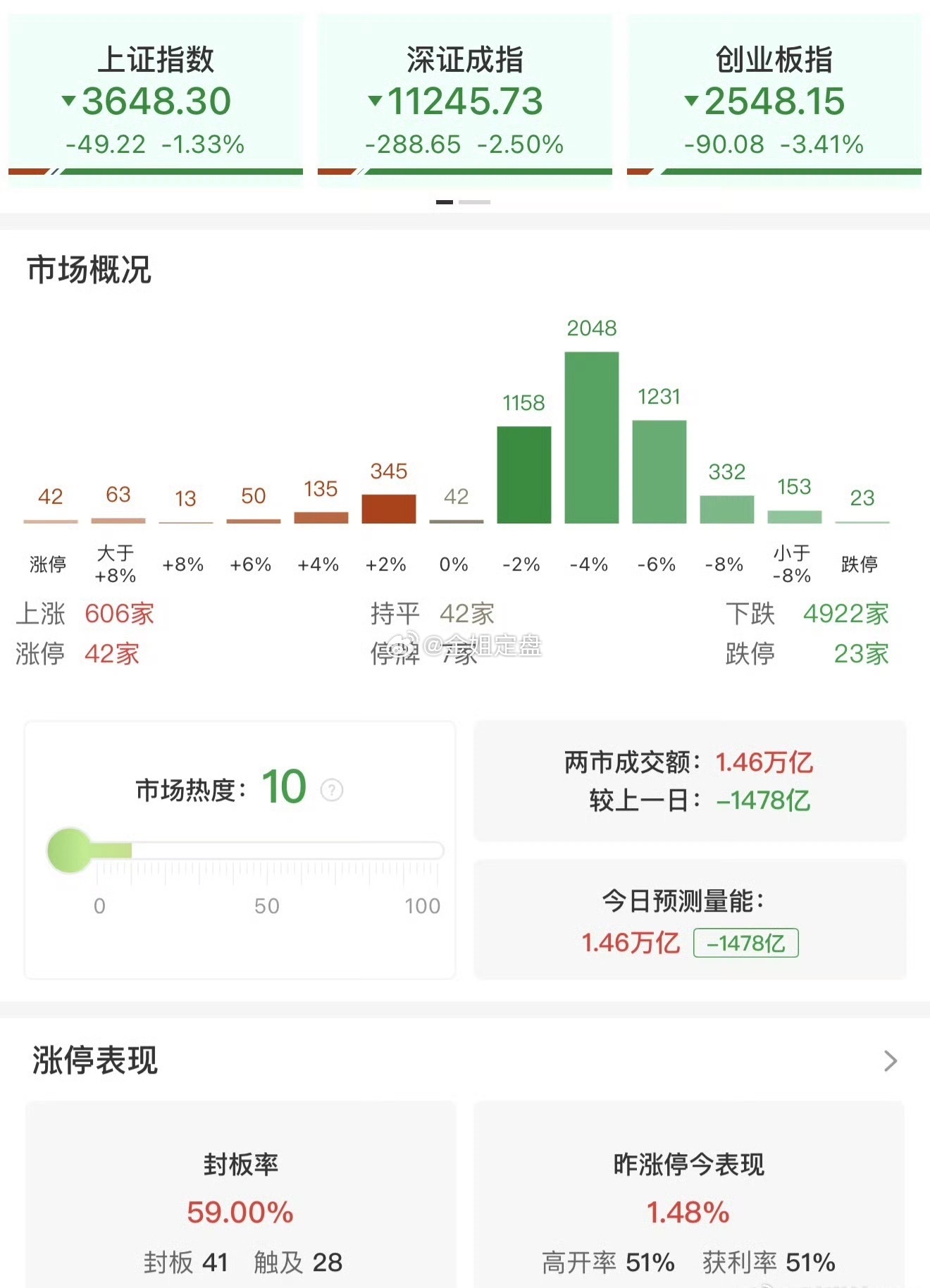Click the 50 bar label above +6%

[254, 496]
